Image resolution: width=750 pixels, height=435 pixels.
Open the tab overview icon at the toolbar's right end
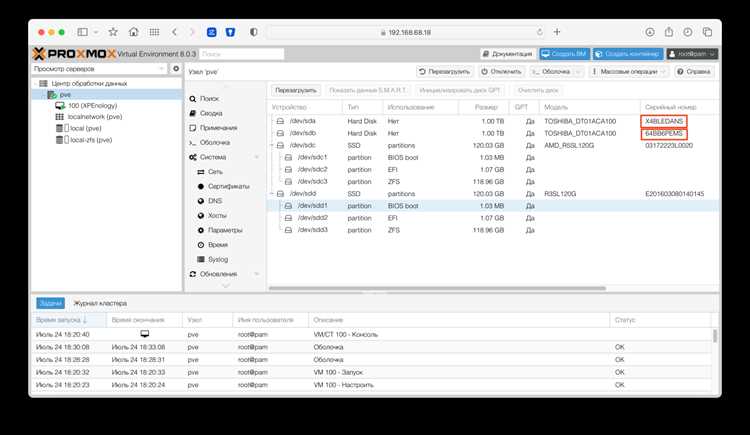click(x=707, y=32)
